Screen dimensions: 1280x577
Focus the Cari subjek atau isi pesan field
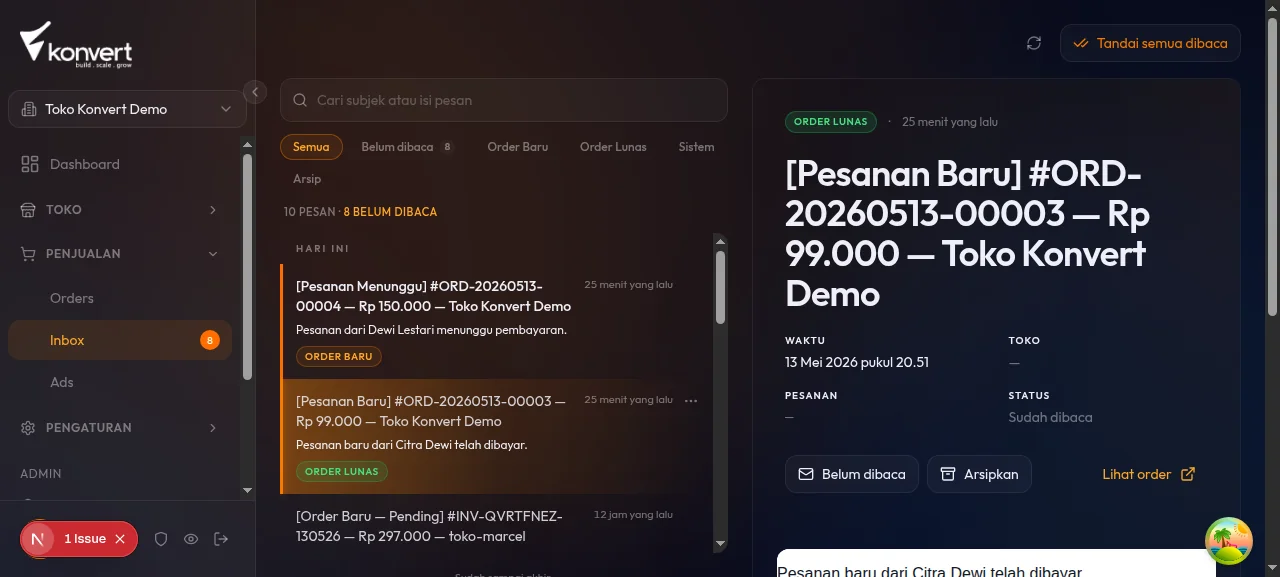tap(504, 100)
